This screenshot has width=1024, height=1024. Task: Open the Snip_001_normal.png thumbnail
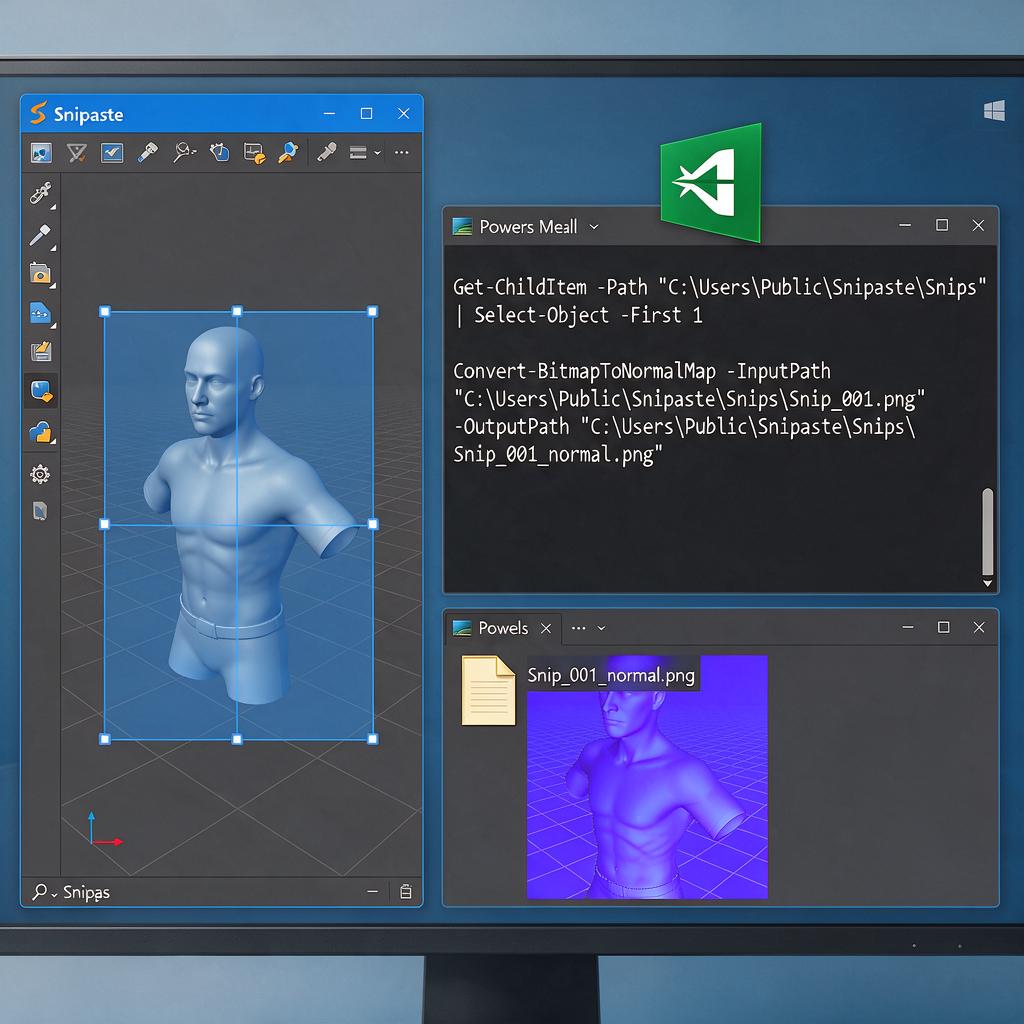pos(647,777)
